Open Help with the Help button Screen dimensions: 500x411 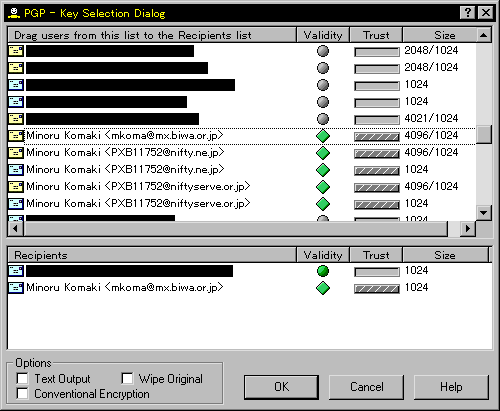[x=451, y=387]
